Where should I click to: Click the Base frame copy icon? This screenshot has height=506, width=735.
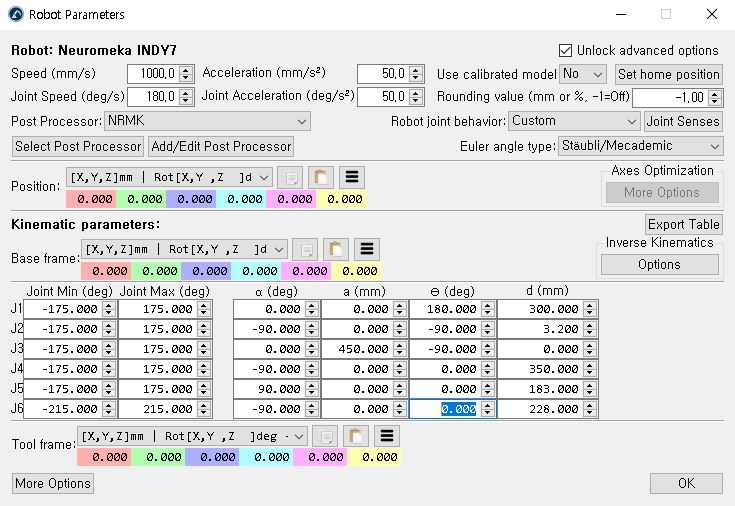coord(305,249)
